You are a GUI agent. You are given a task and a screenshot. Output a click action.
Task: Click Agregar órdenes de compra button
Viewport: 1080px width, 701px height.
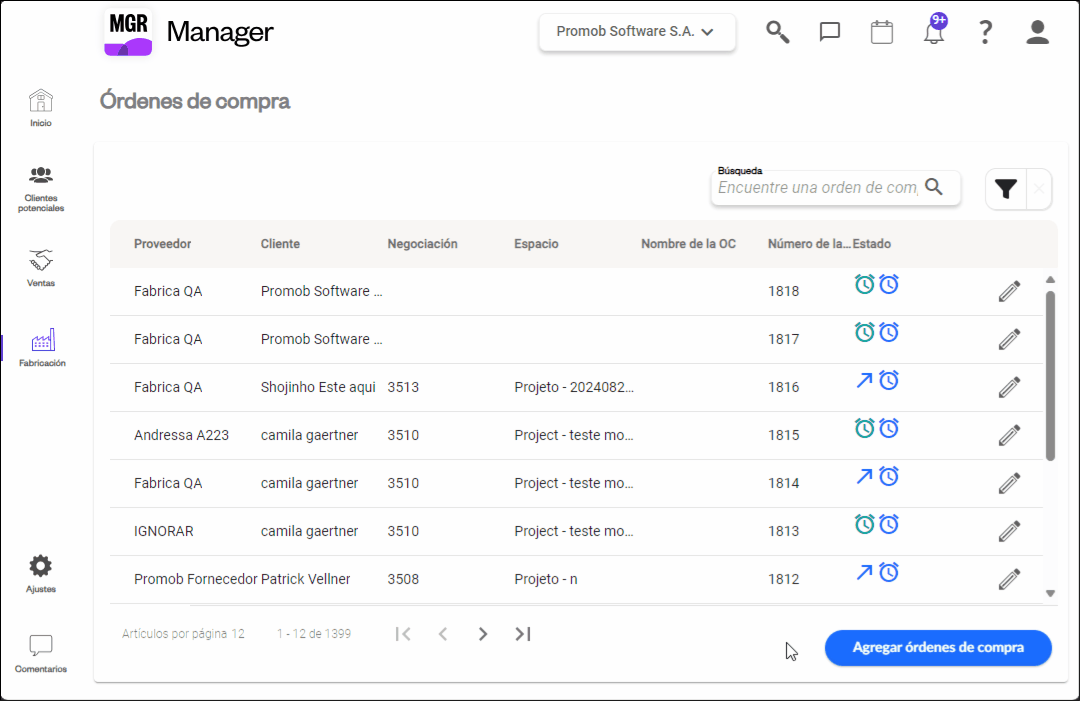pos(938,648)
